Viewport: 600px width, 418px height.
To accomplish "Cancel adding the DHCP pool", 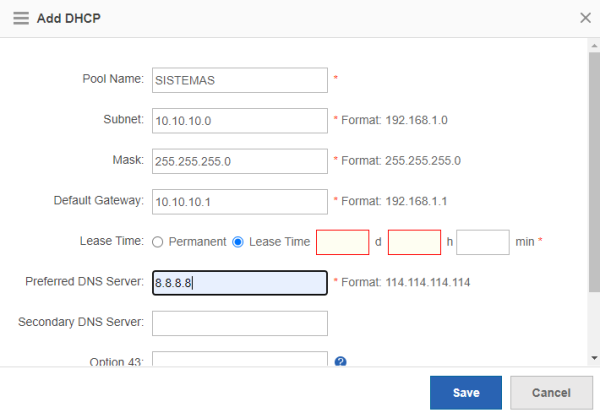I will [551, 393].
